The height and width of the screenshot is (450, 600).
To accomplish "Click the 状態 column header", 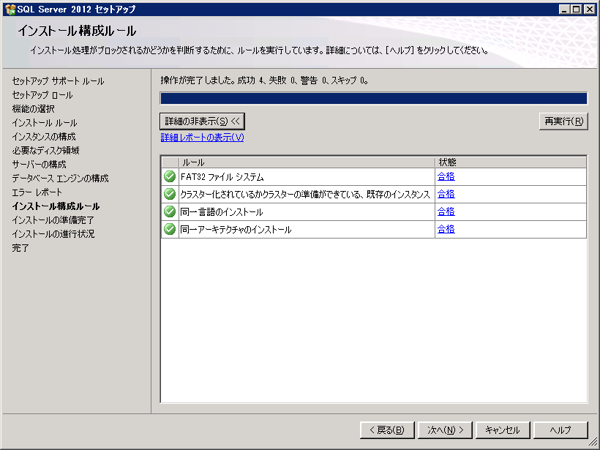I will (x=510, y=162).
